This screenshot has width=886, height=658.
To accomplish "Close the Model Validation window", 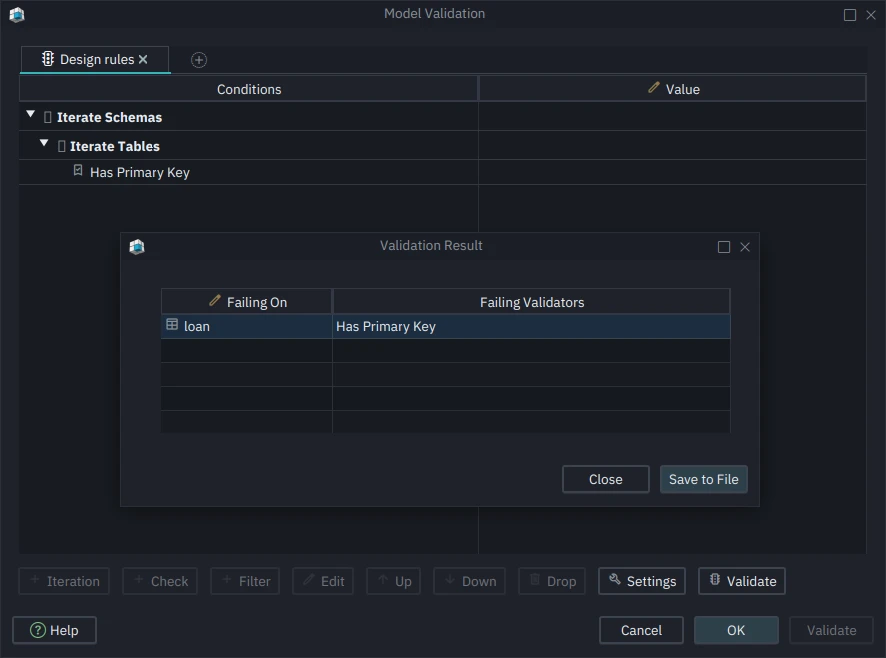I will pos(871,15).
